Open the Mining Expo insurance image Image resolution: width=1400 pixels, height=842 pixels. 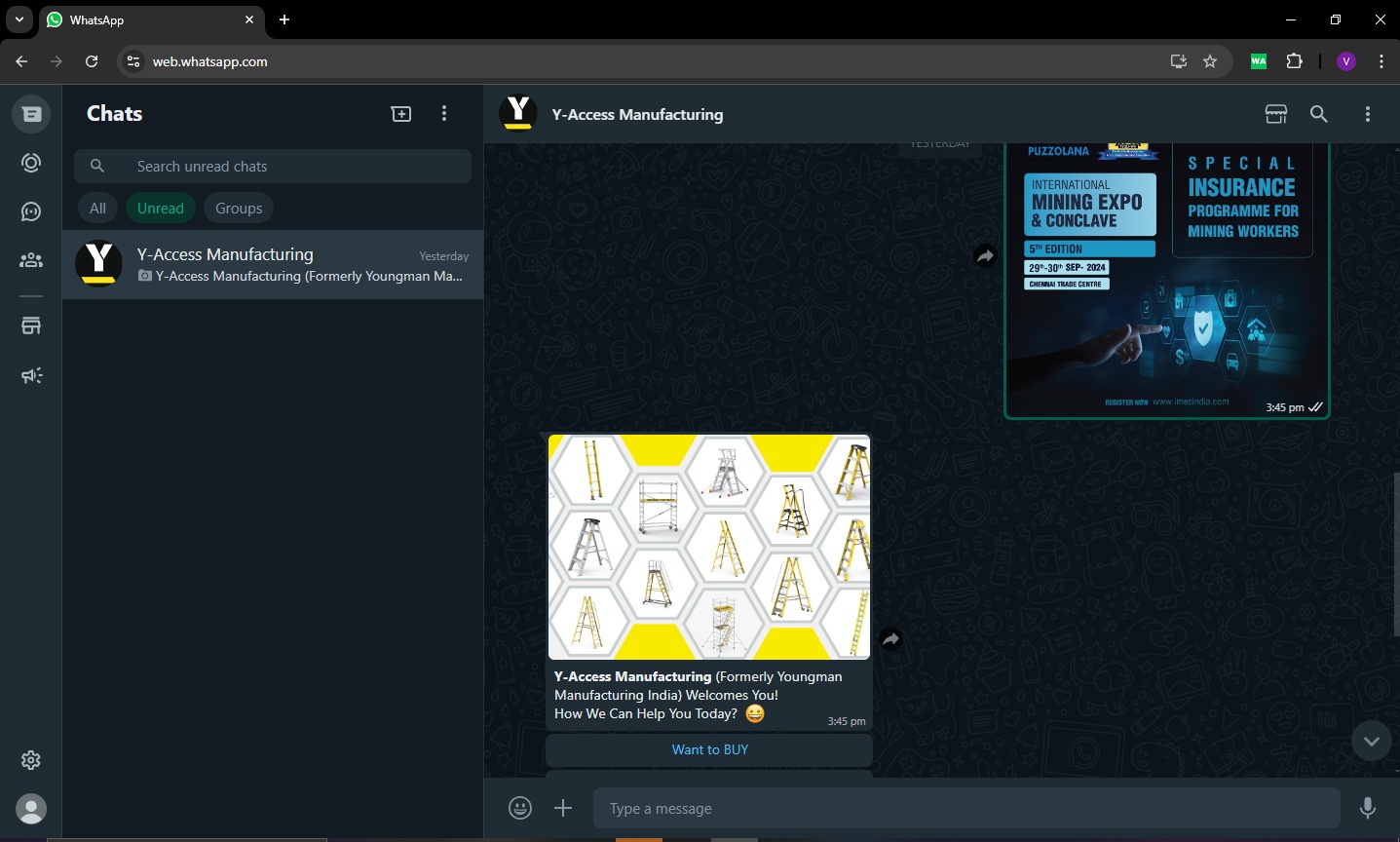1167,281
